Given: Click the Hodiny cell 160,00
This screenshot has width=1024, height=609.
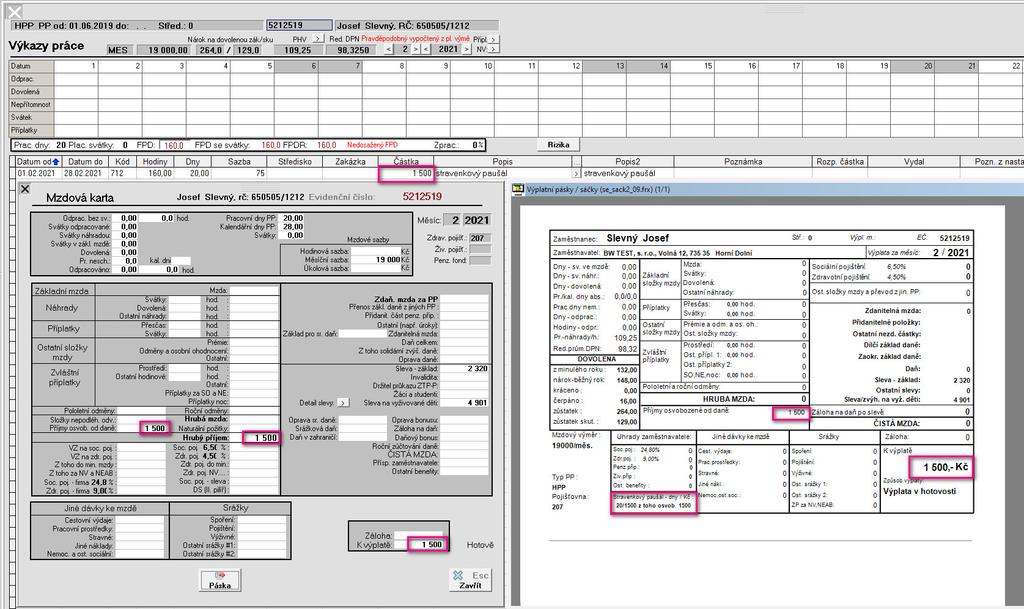Looking at the screenshot, I should [x=155, y=174].
